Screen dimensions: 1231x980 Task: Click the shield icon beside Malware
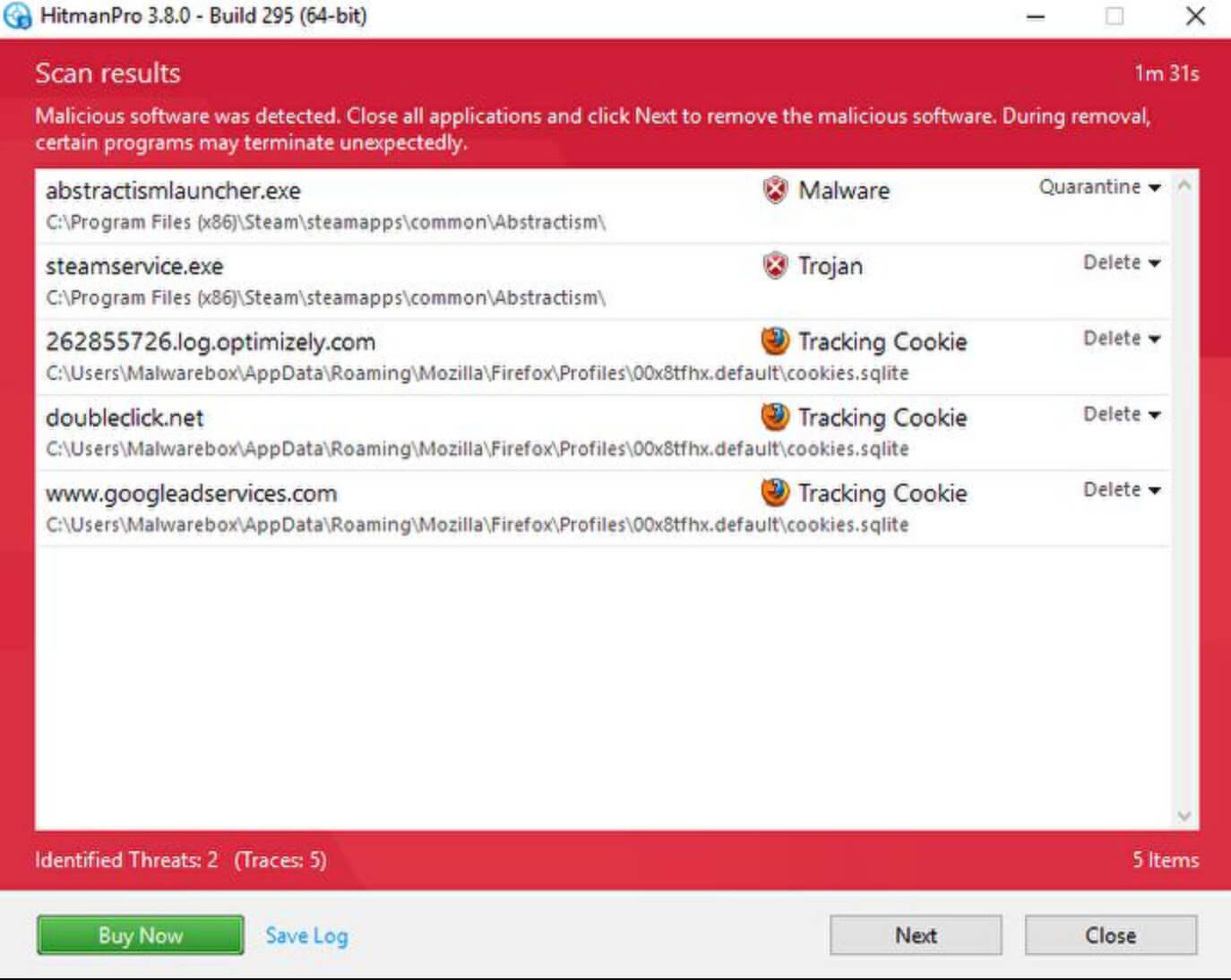point(775,190)
